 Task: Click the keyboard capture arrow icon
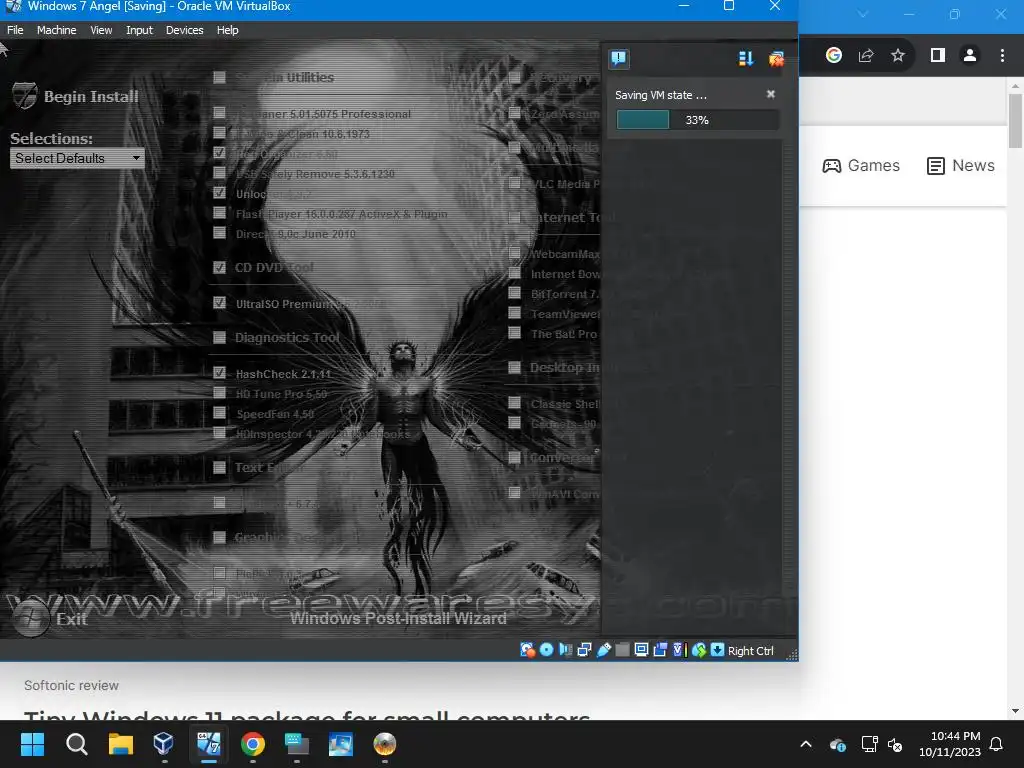click(717, 650)
